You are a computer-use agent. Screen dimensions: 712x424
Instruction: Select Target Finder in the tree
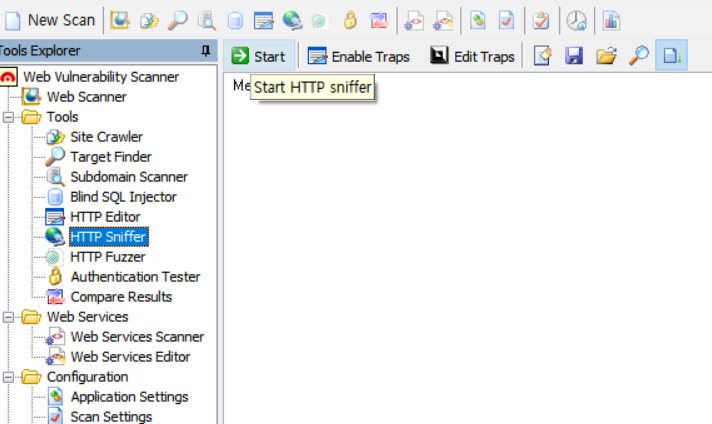pos(111,157)
